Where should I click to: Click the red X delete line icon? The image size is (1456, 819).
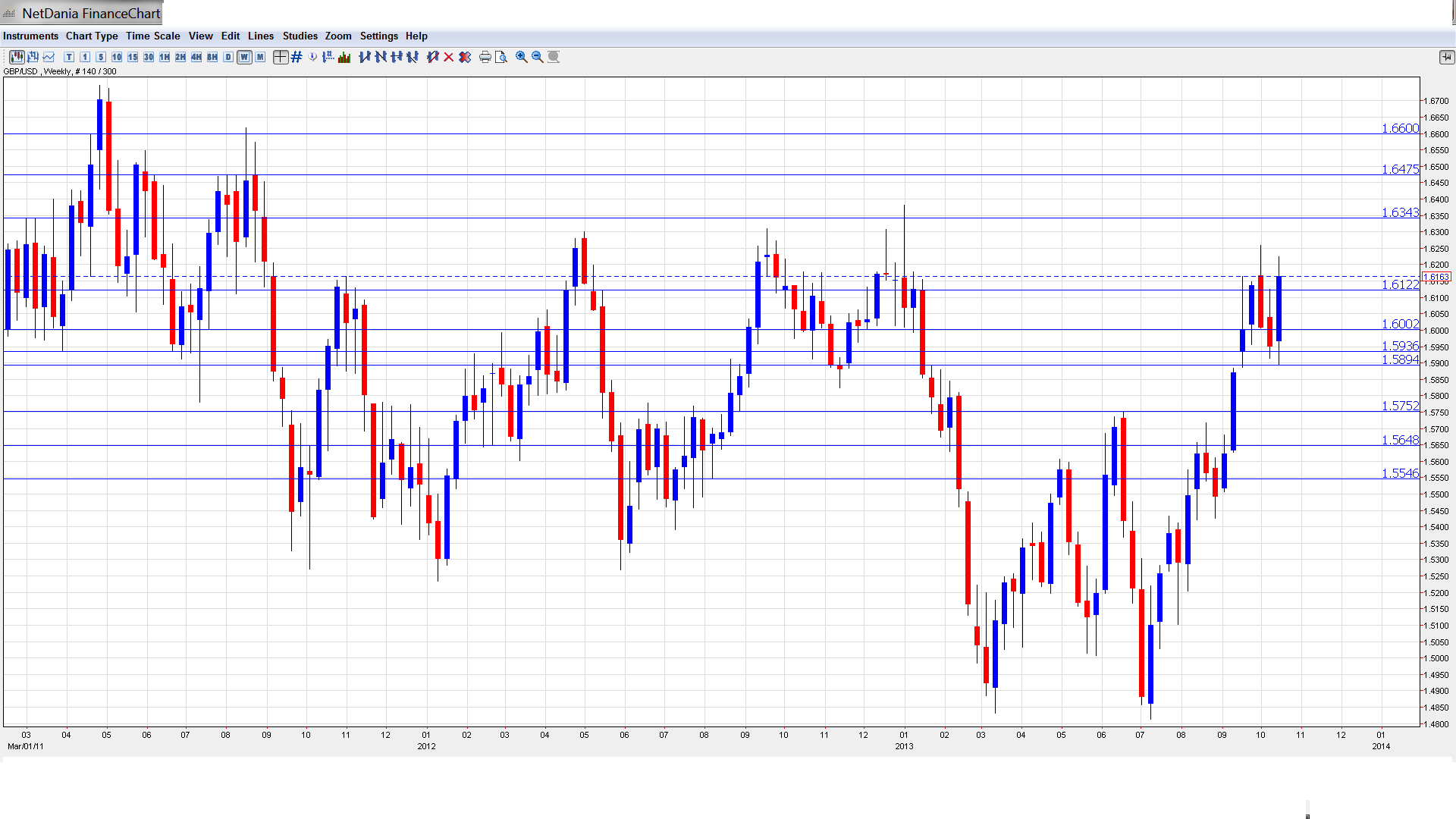coord(449,57)
